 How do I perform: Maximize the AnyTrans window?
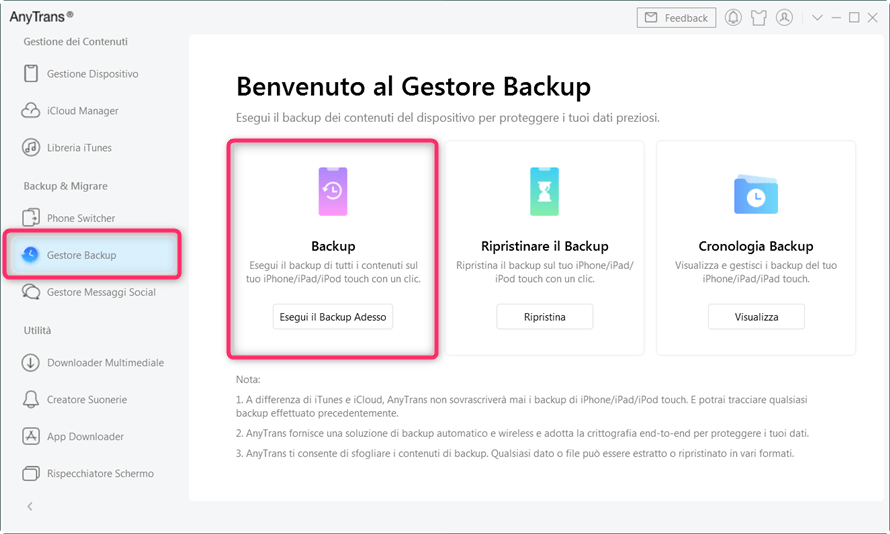pos(854,18)
